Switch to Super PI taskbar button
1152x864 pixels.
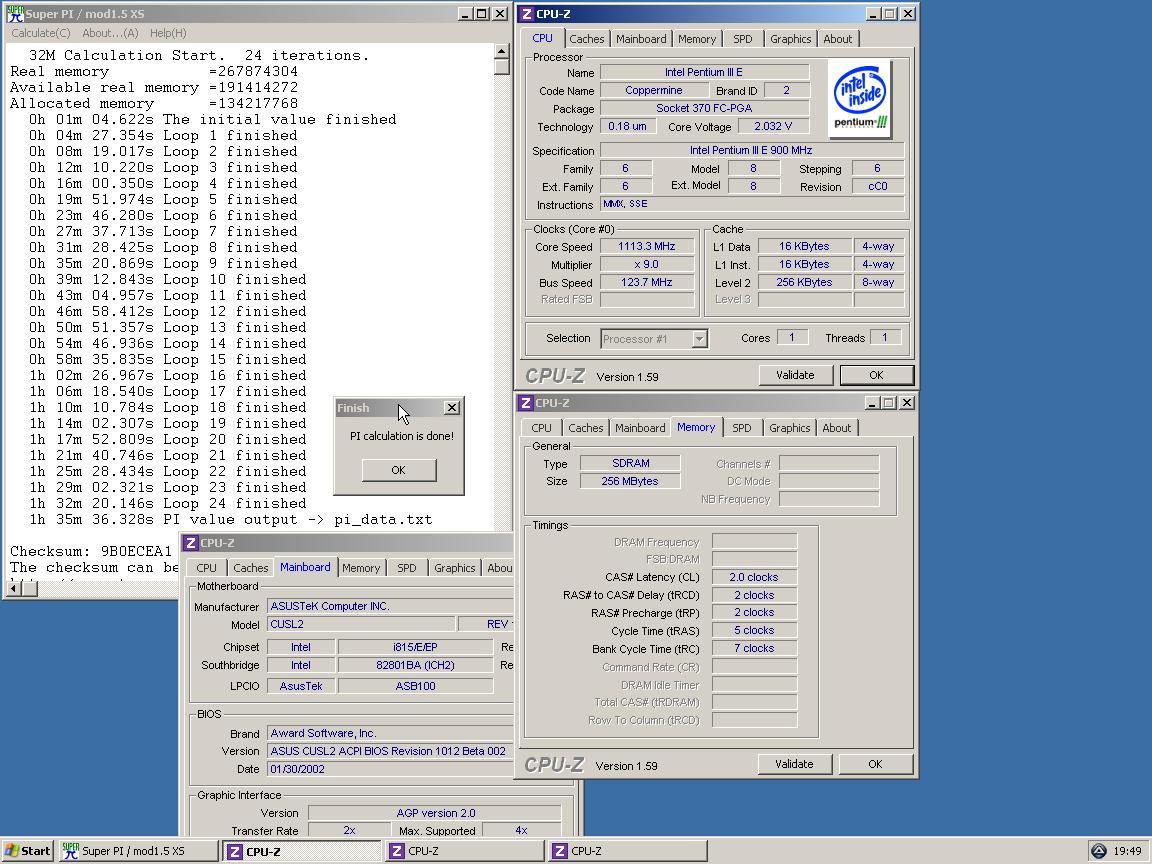(x=138, y=851)
